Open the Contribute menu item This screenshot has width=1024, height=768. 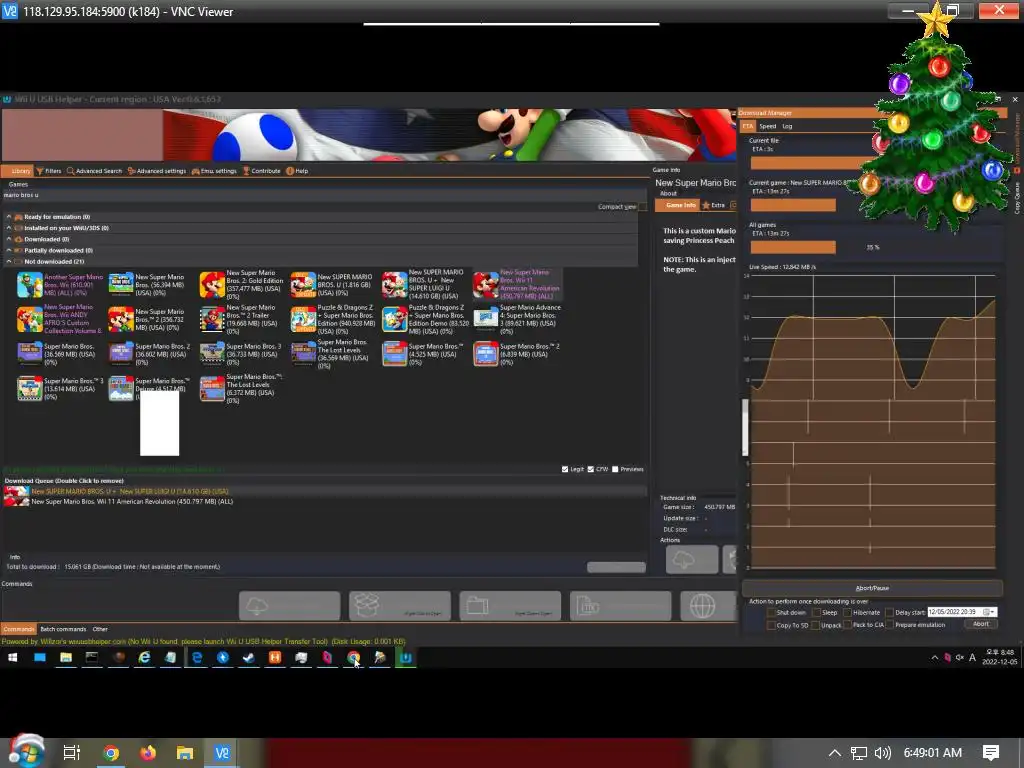coord(262,171)
